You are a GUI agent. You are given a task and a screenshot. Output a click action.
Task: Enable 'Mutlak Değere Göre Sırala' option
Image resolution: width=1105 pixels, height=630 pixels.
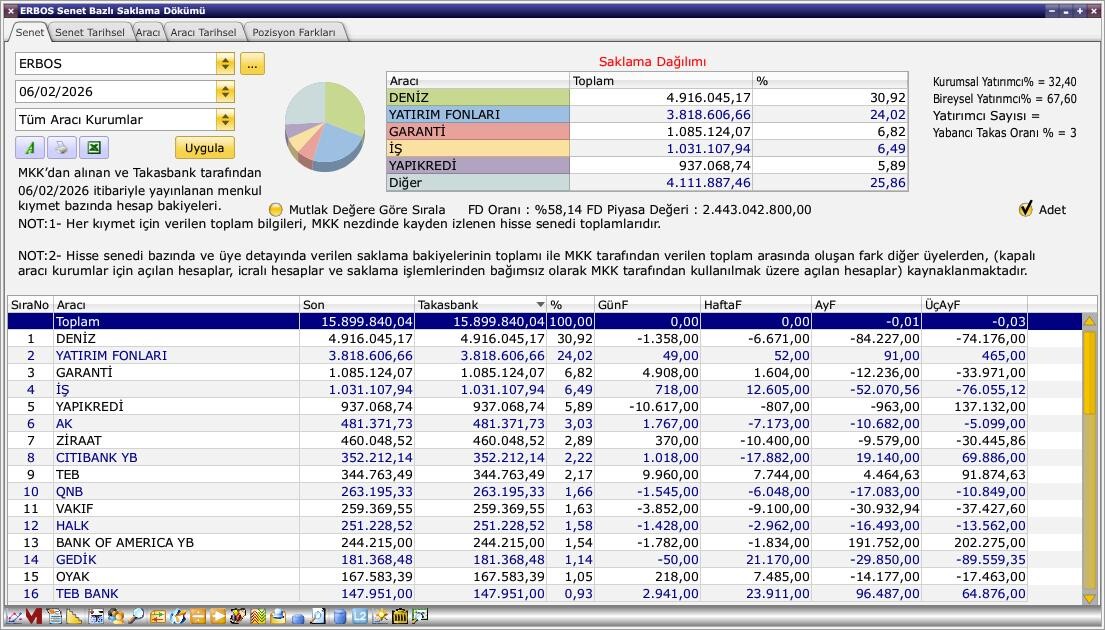(x=277, y=210)
